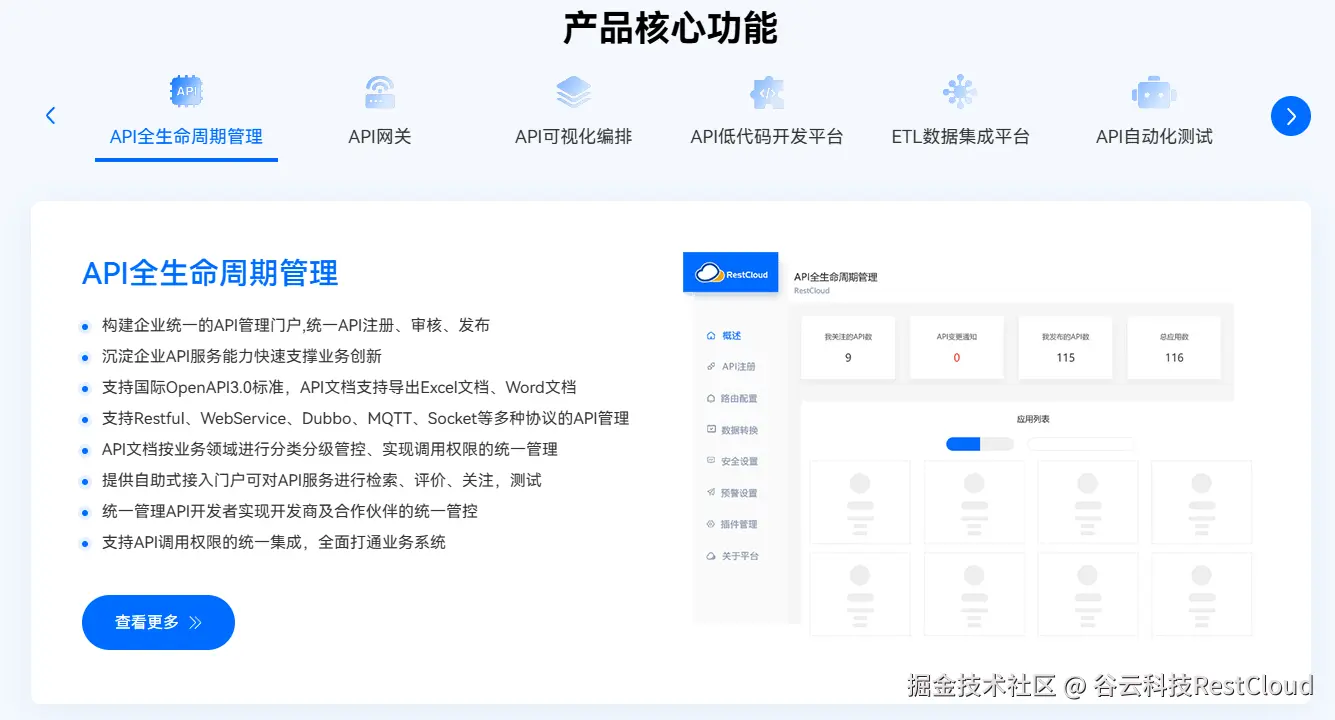
Task: Open 路由配置 in the preview sidebar
Action: (740, 398)
